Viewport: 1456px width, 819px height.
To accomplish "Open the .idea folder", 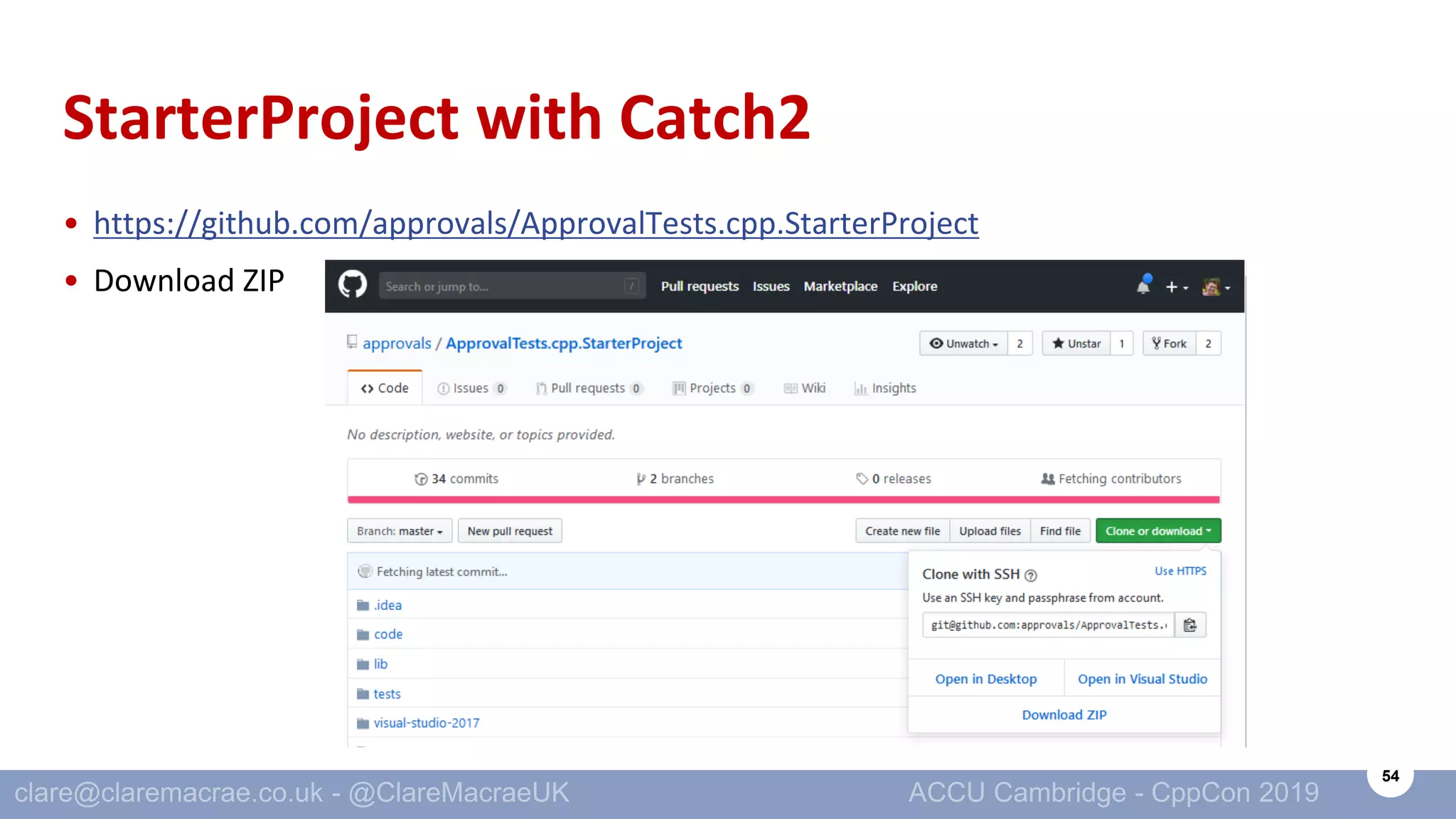I will coord(387,605).
